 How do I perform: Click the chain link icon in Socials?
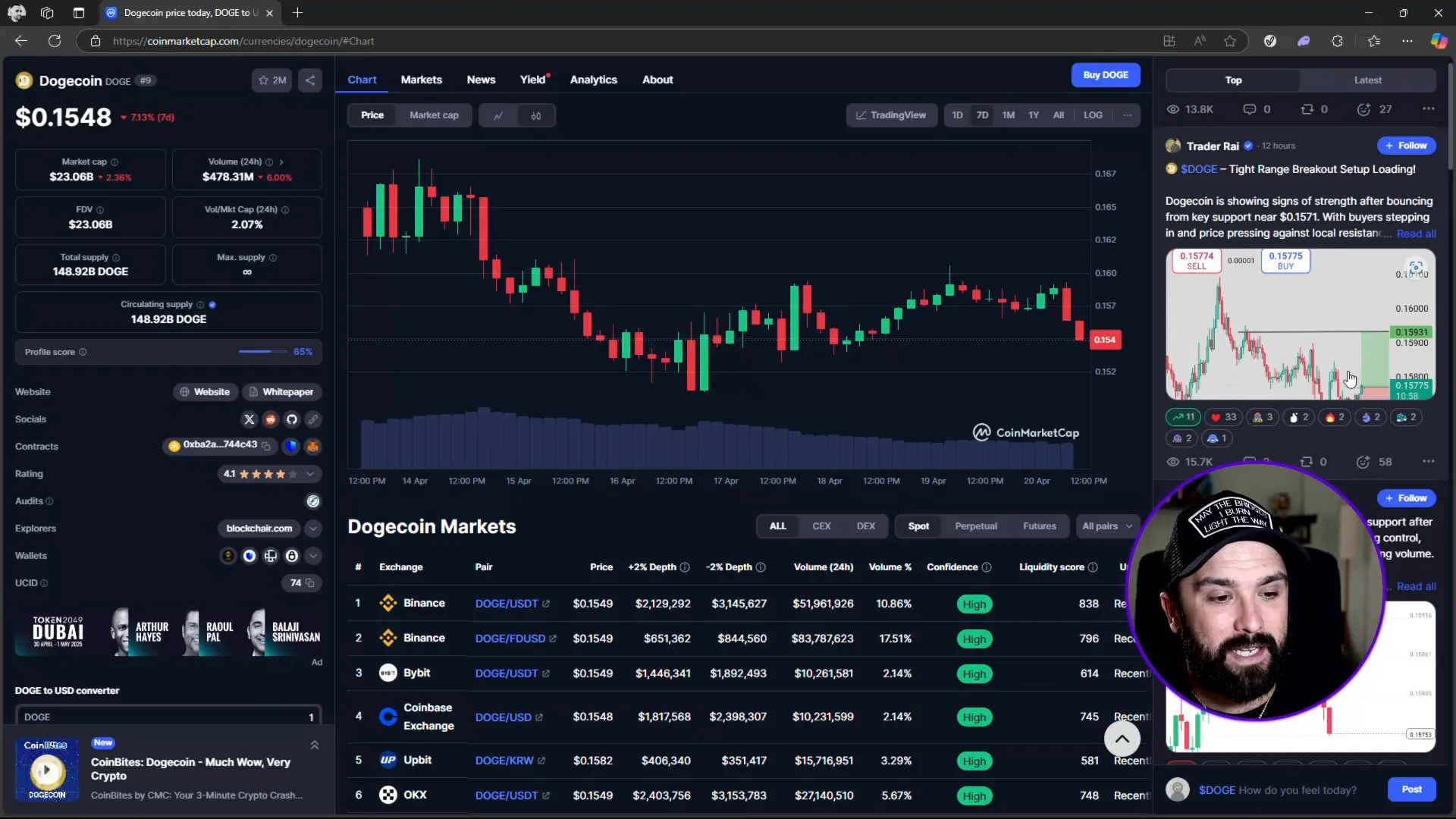[313, 419]
